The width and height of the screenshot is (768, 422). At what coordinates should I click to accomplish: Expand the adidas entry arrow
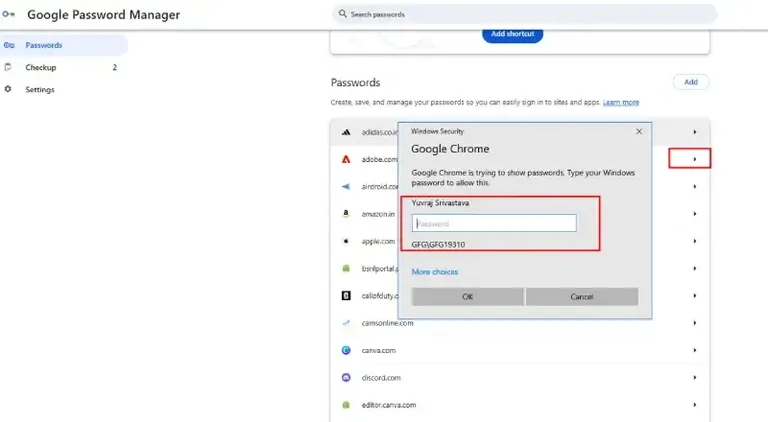(695, 132)
